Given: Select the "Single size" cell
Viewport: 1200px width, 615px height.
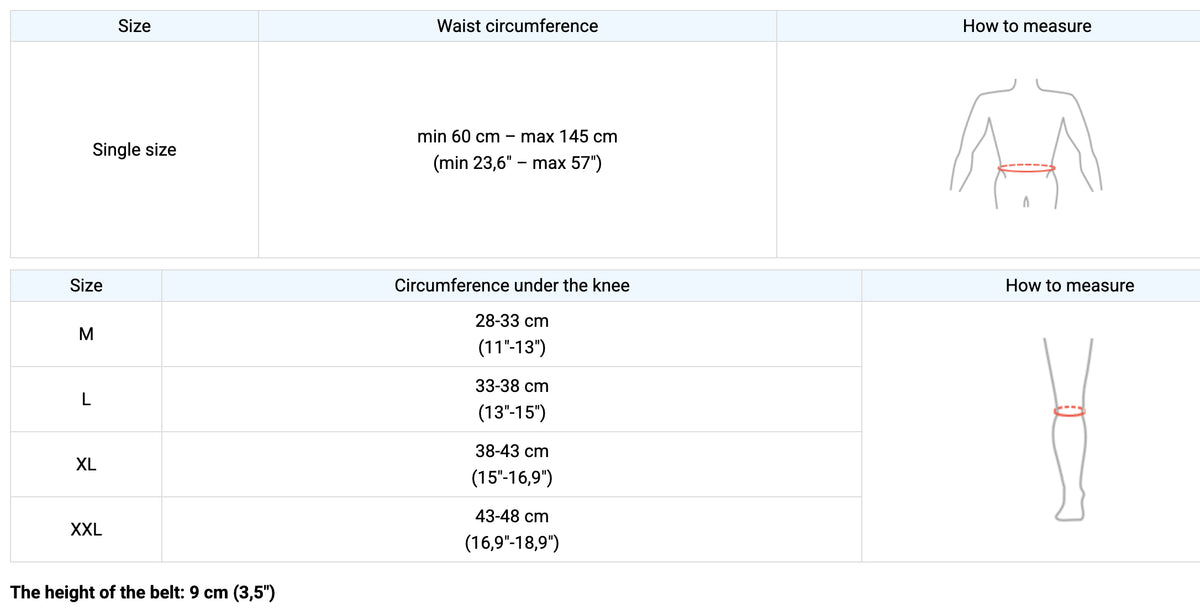Looking at the screenshot, I should click(134, 150).
